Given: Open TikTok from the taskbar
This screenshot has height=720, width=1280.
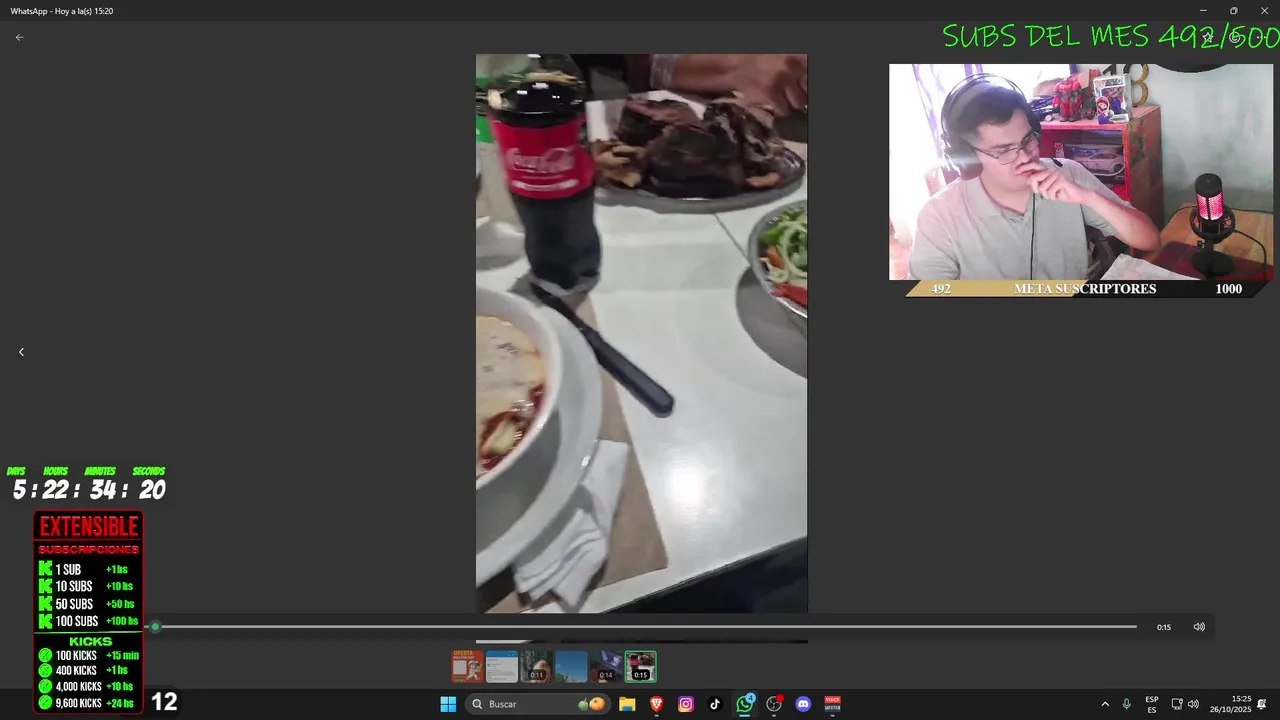Looking at the screenshot, I should [x=715, y=704].
